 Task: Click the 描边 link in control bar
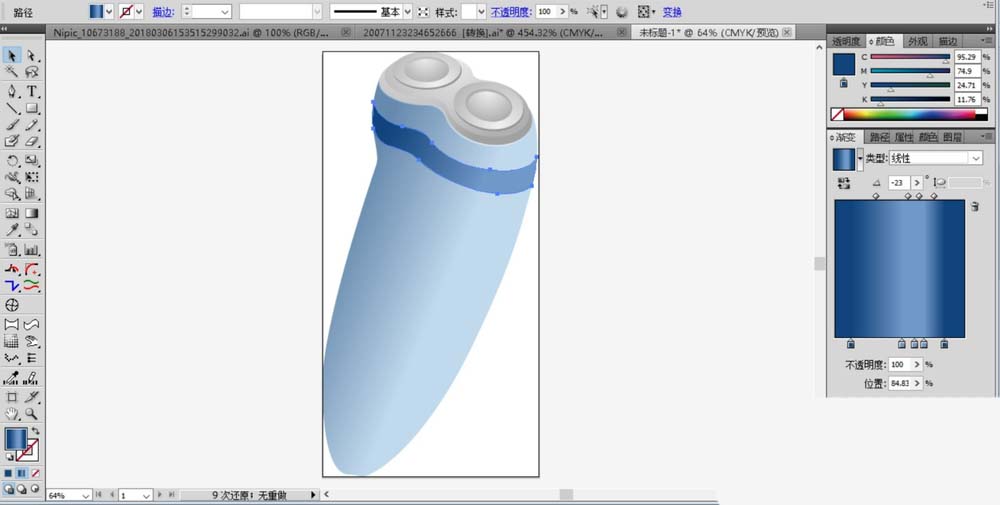(163, 11)
